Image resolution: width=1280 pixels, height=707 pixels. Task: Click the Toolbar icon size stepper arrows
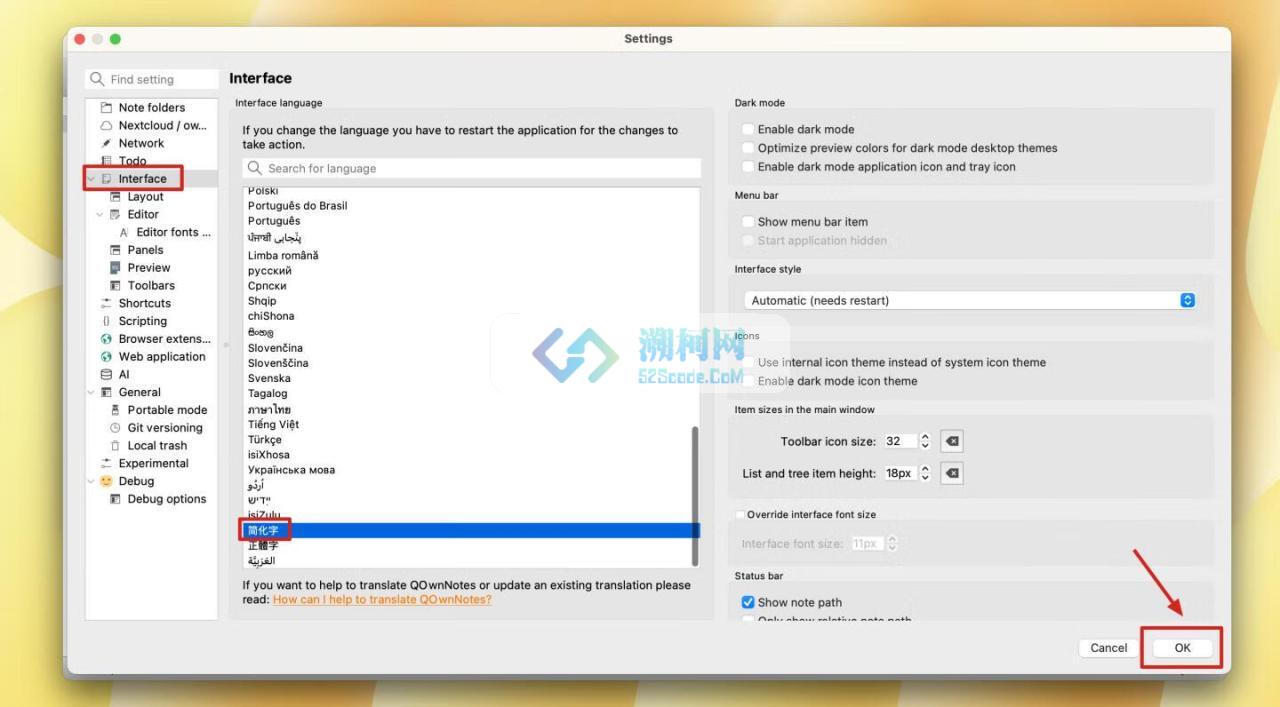(x=925, y=441)
